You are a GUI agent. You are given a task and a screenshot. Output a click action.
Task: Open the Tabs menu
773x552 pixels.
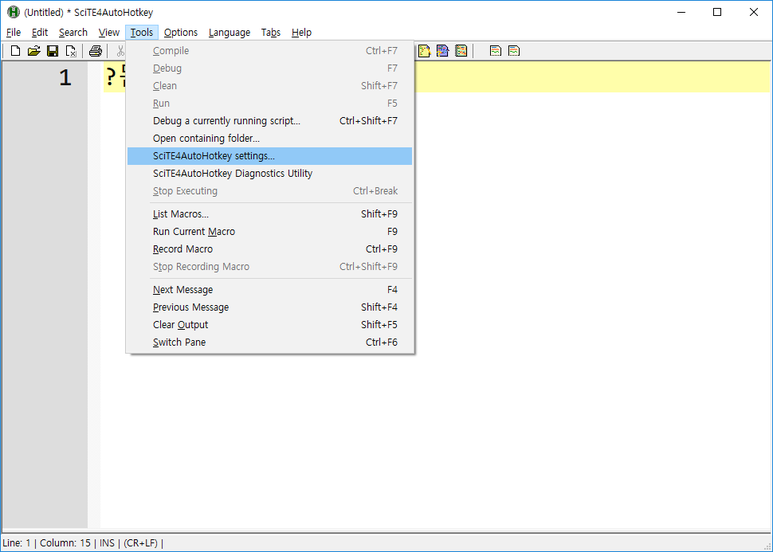[271, 33]
